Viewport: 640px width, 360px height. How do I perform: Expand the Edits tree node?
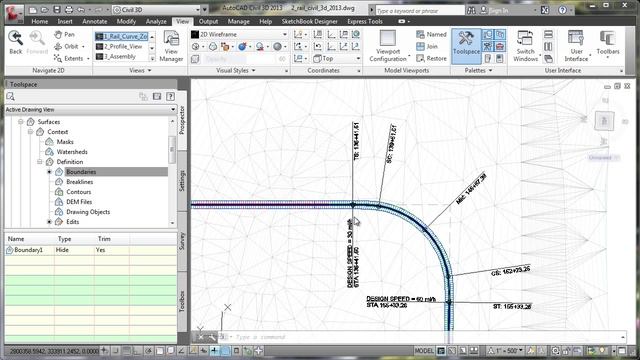49,222
